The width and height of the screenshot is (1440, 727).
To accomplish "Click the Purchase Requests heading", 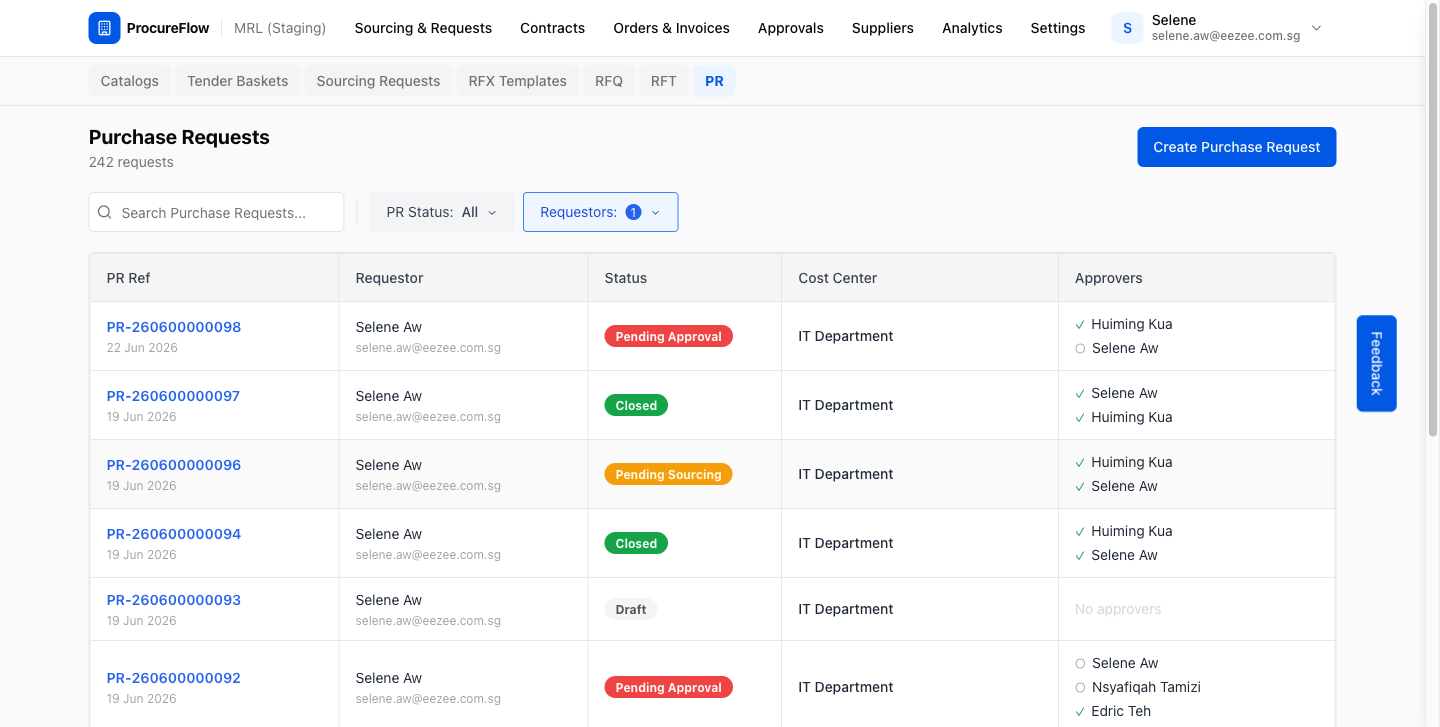I will 179,137.
